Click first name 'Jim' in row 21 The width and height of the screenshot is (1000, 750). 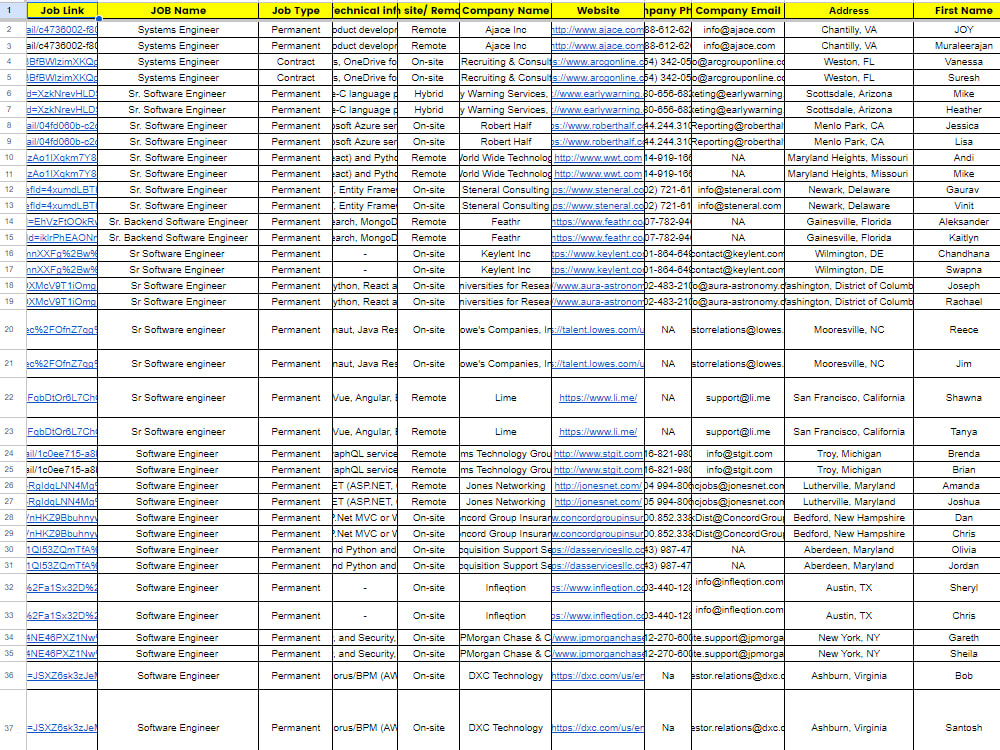tap(963, 364)
